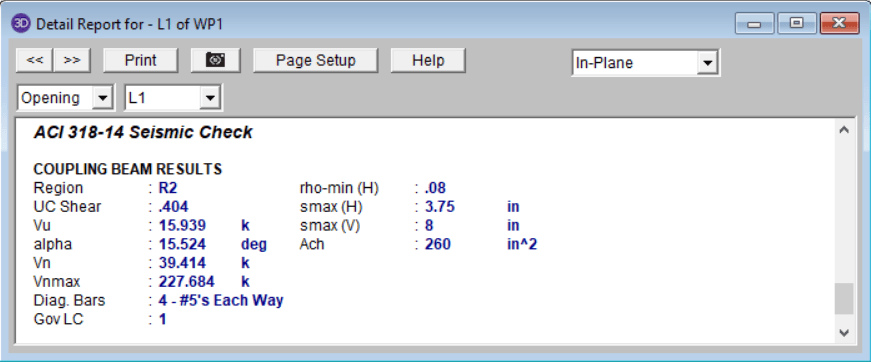
Task: Open the In-Plane dropdown
Action: point(707,63)
